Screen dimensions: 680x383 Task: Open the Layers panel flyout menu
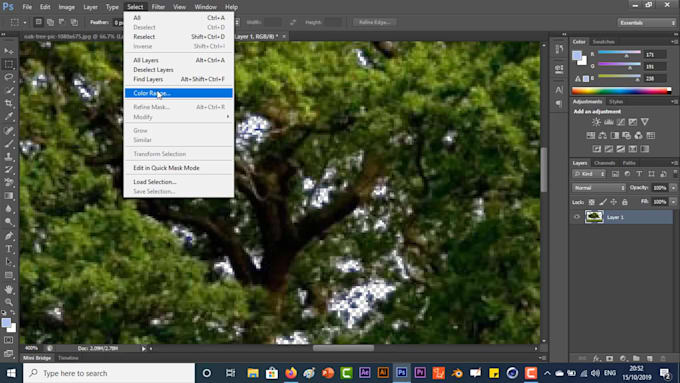[674, 163]
